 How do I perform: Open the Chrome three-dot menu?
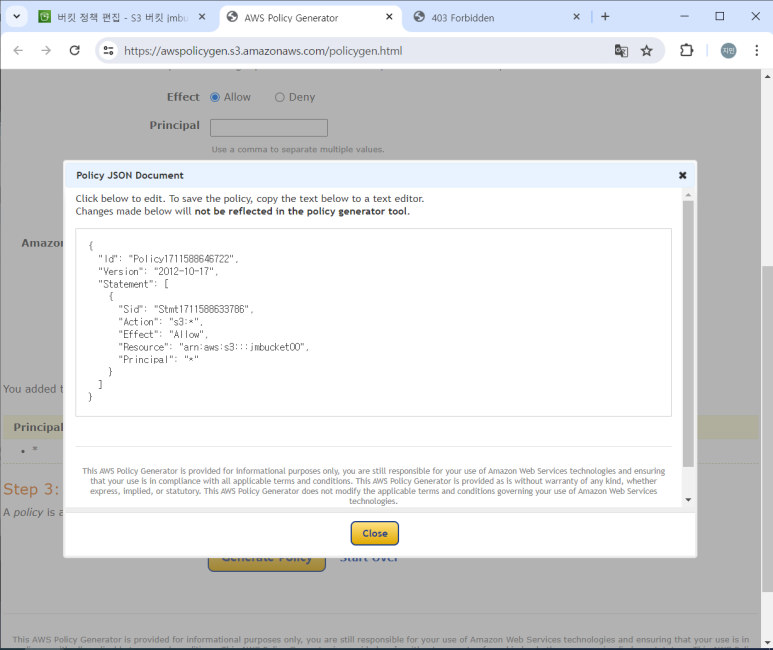point(756,50)
